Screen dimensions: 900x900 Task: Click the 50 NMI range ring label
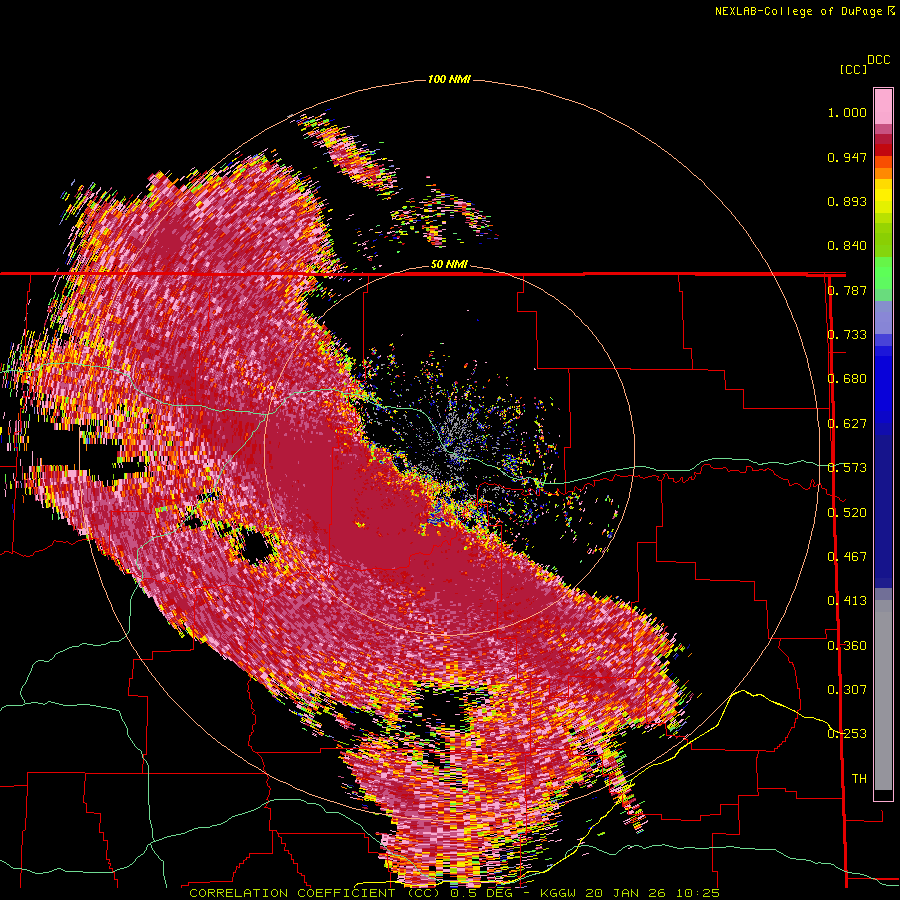tap(449, 265)
